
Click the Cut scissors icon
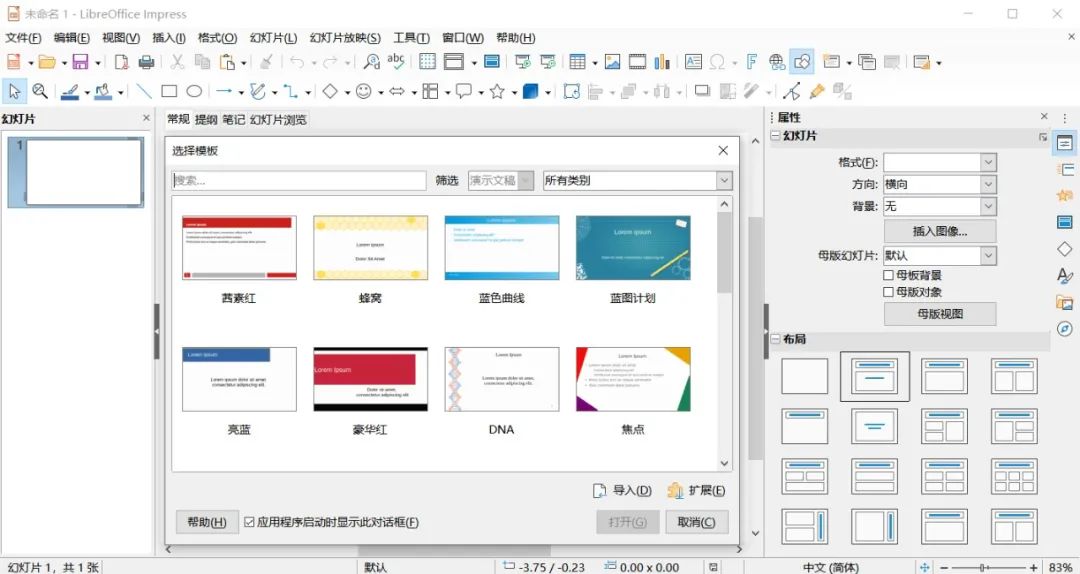pyautogui.click(x=178, y=62)
